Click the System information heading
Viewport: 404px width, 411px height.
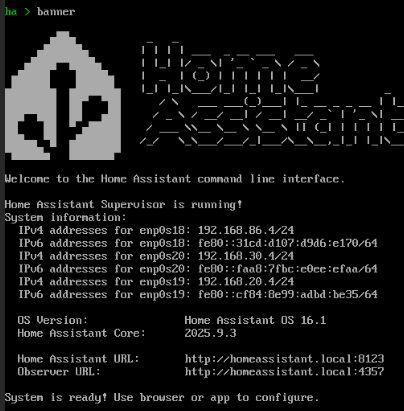pos(66,218)
